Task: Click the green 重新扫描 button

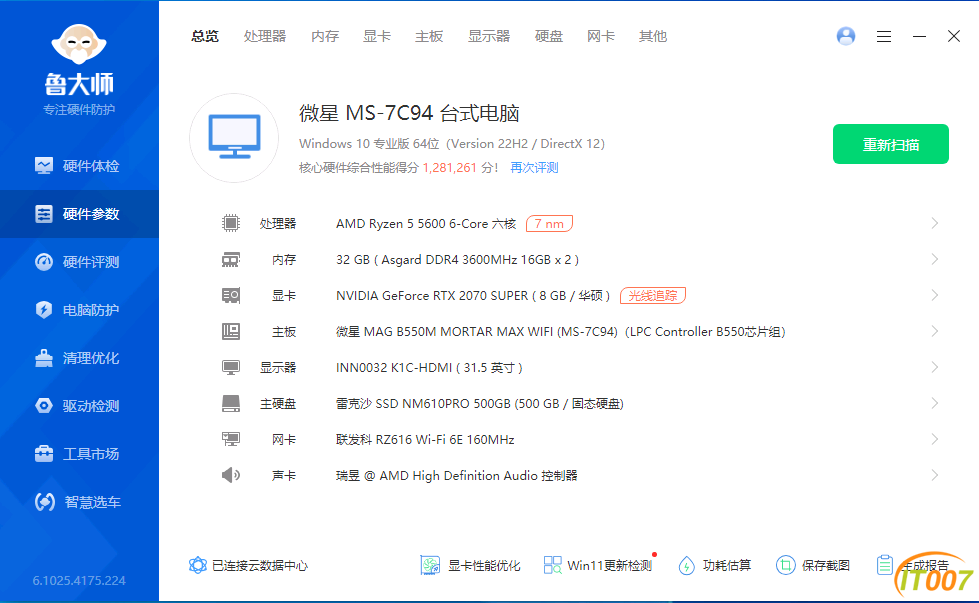Action: coord(891,144)
